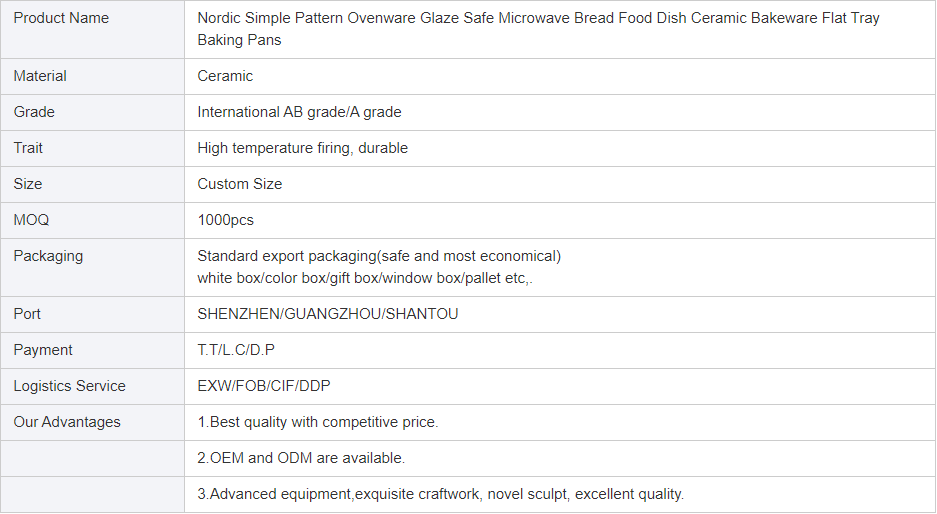This screenshot has width=937, height=514.
Task: Select the International AB grade/A grade text
Action: [299, 112]
